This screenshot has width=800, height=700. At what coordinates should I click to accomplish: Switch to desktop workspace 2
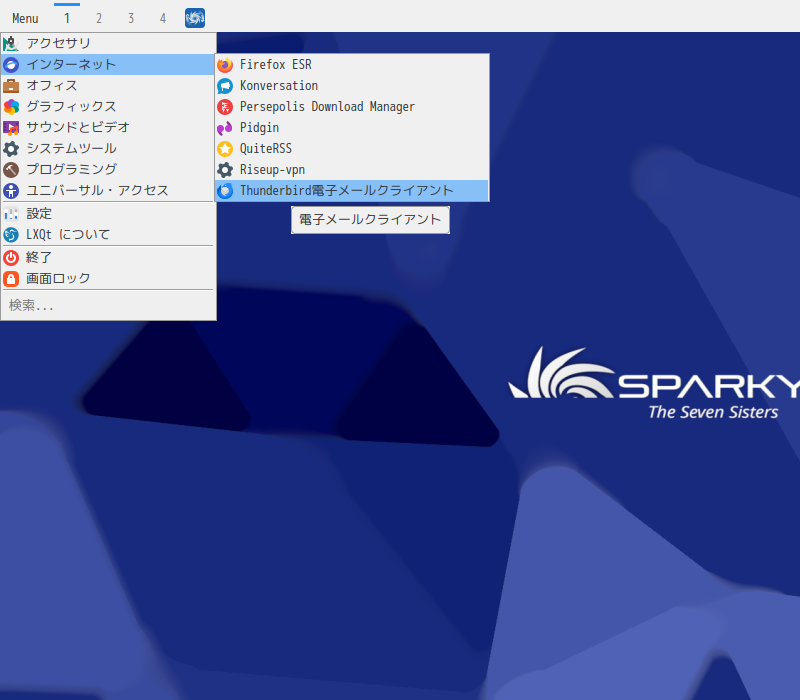99,18
